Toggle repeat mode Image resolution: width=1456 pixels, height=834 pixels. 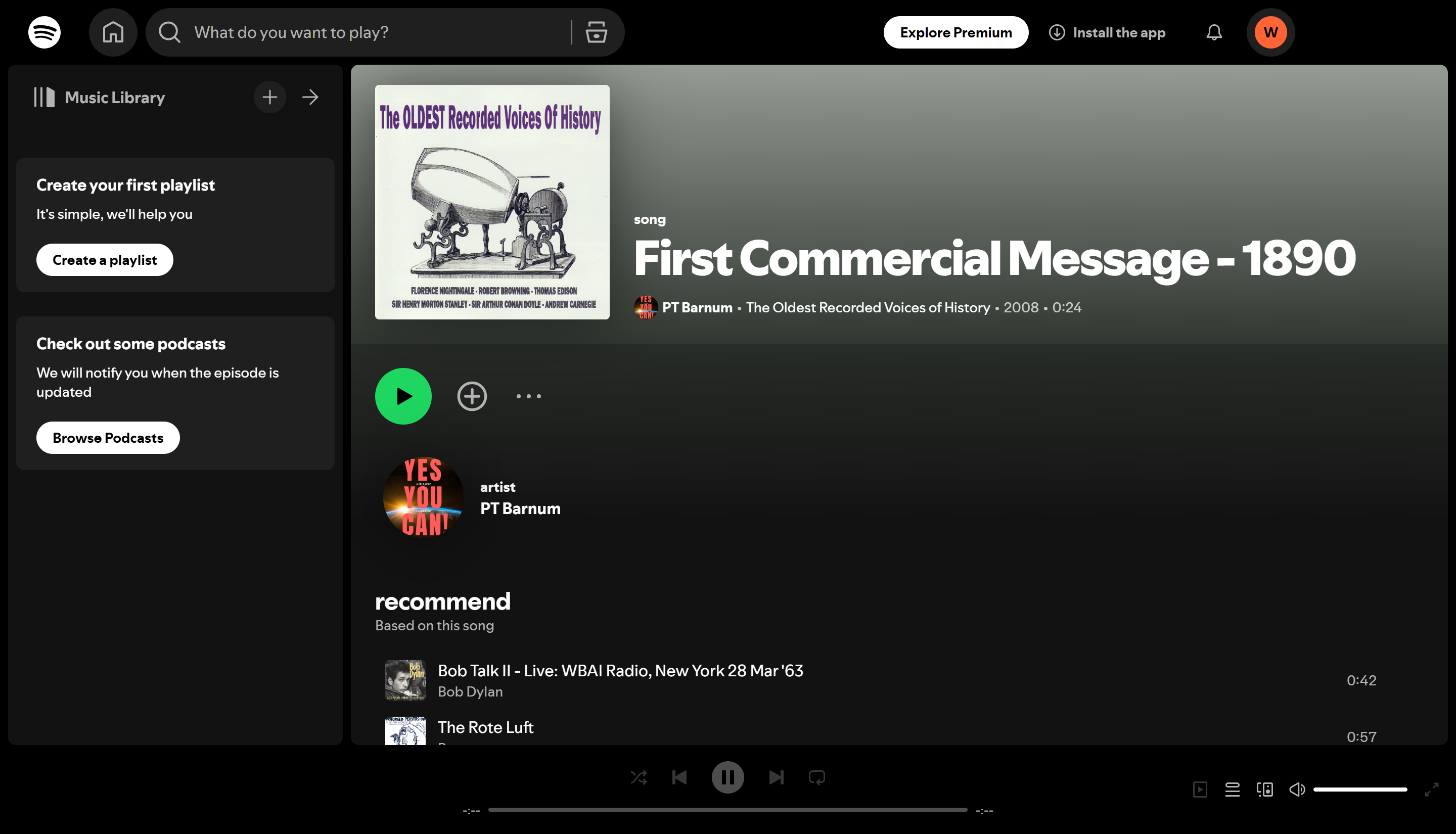[817, 777]
